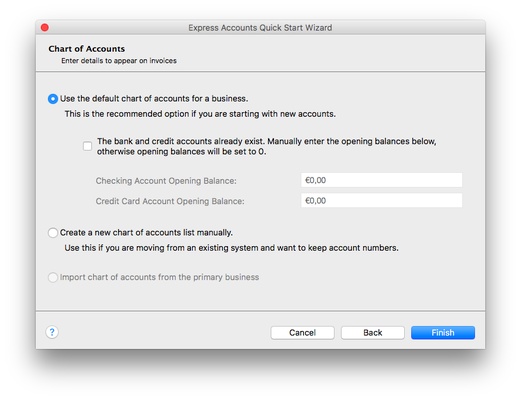This screenshot has height=400, width=521.
Task: Click 'Enter details to appear on invoices' text
Action: (x=119, y=61)
